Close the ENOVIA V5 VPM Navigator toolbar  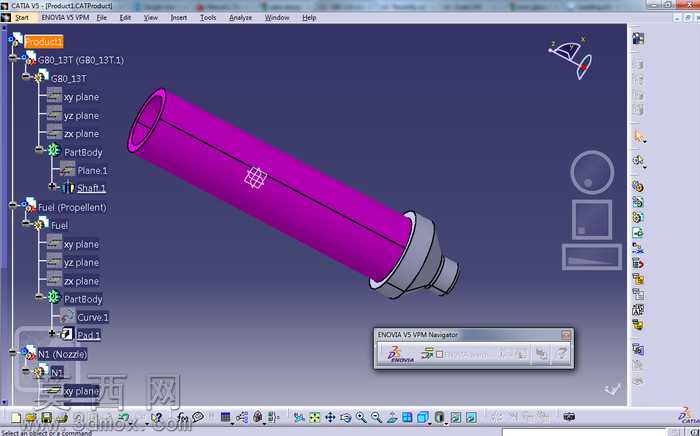[x=566, y=335]
